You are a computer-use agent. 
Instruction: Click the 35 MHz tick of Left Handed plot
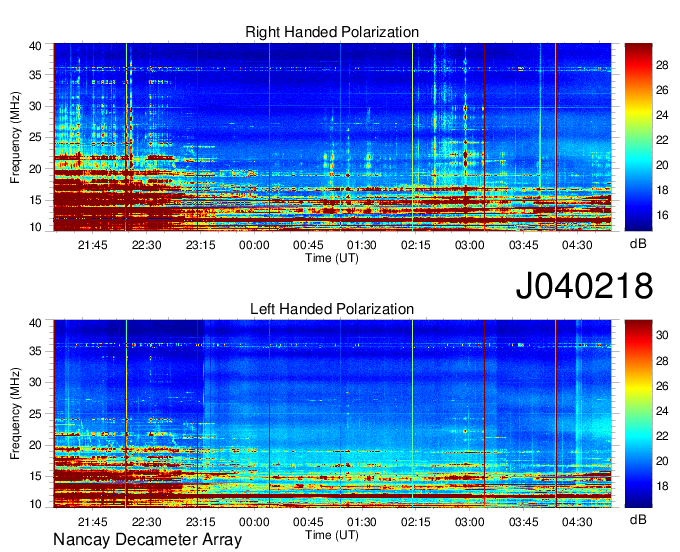coord(35,351)
